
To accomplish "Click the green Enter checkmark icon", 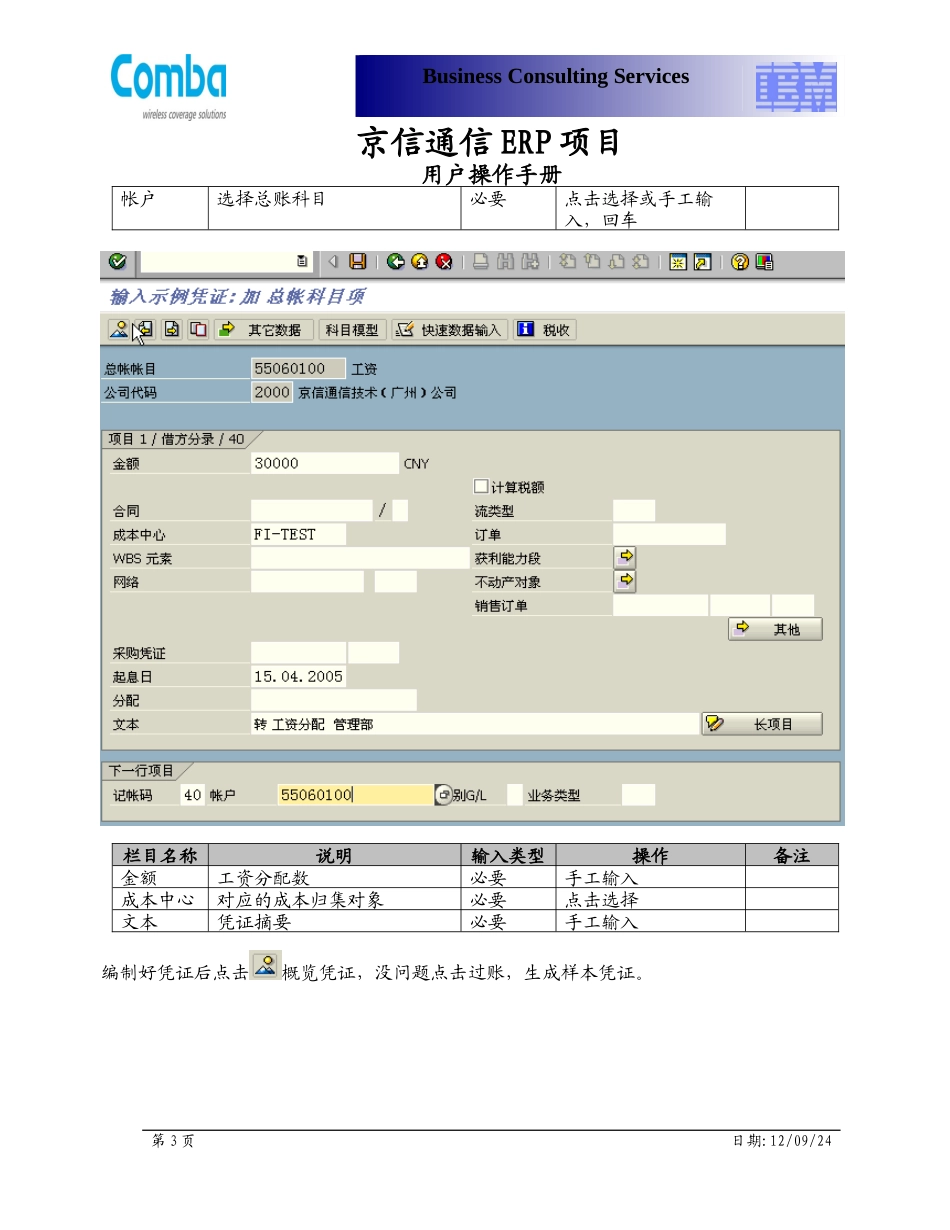I will coord(118,262).
